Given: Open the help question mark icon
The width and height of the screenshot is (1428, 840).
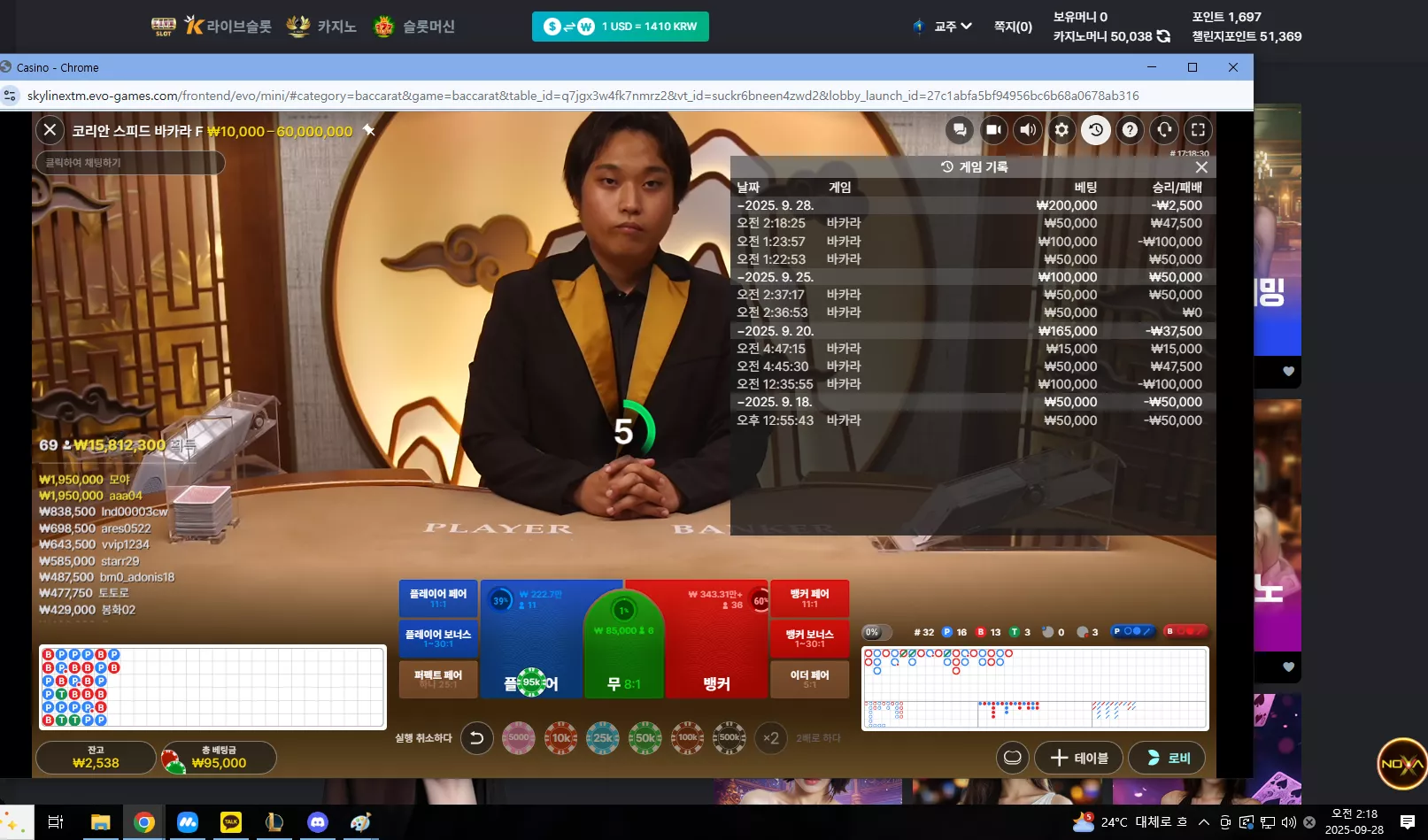Looking at the screenshot, I should point(1130,130).
